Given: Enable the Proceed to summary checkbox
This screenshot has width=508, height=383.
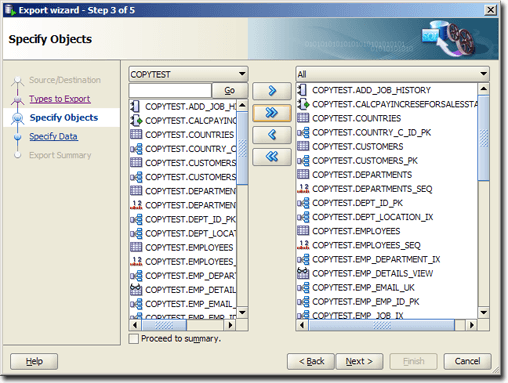Looking at the screenshot, I should click(134, 339).
